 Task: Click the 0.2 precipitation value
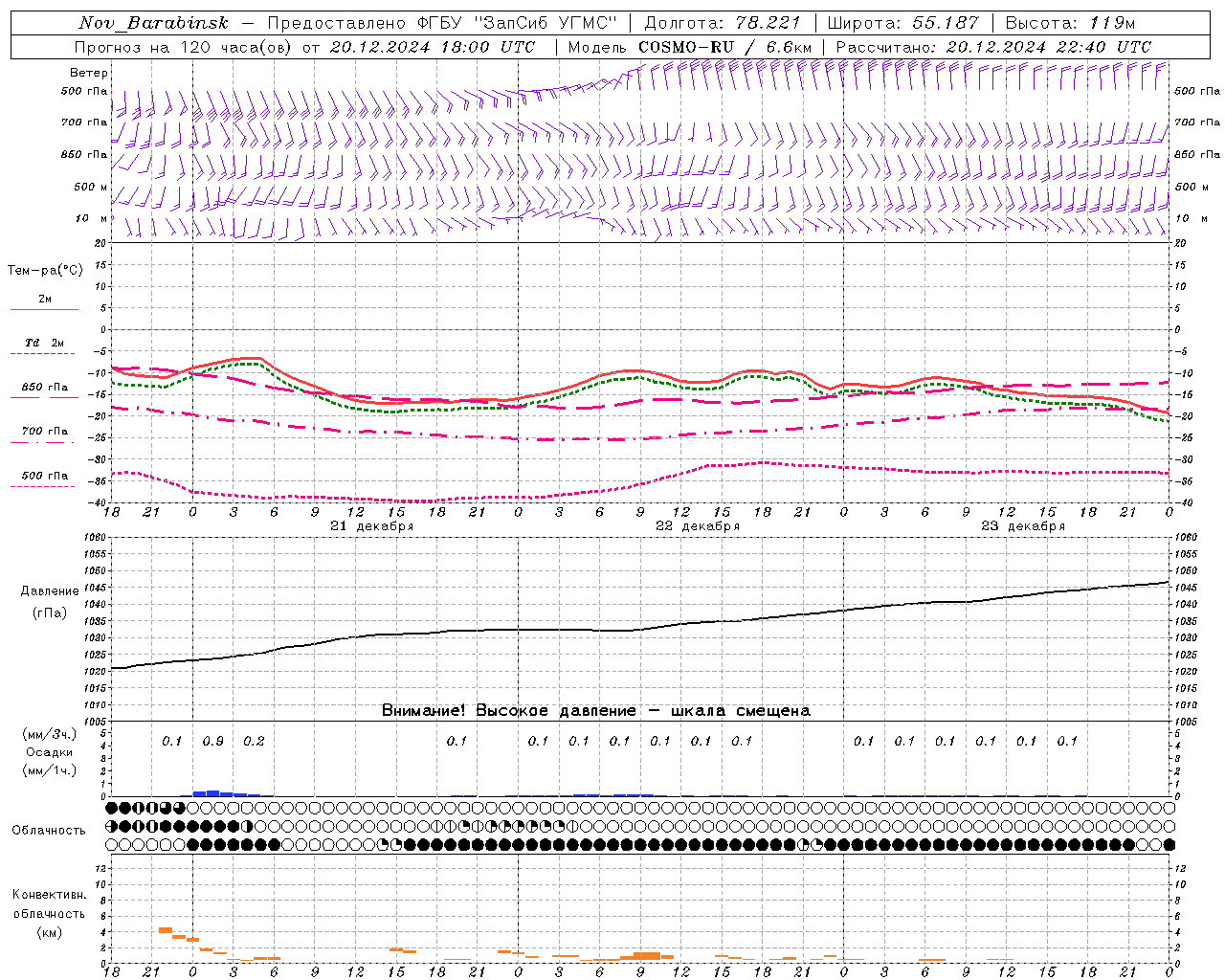[254, 741]
